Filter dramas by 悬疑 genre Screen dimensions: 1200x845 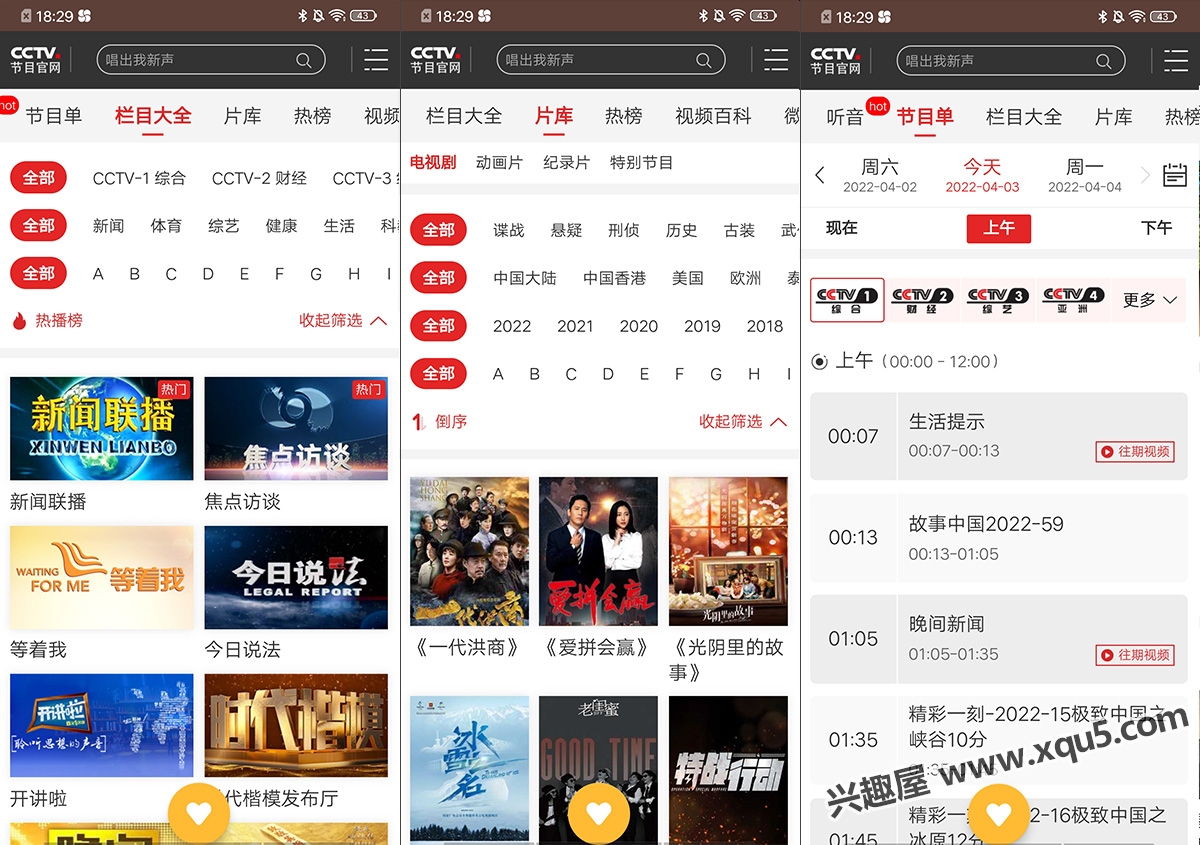(x=566, y=230)
